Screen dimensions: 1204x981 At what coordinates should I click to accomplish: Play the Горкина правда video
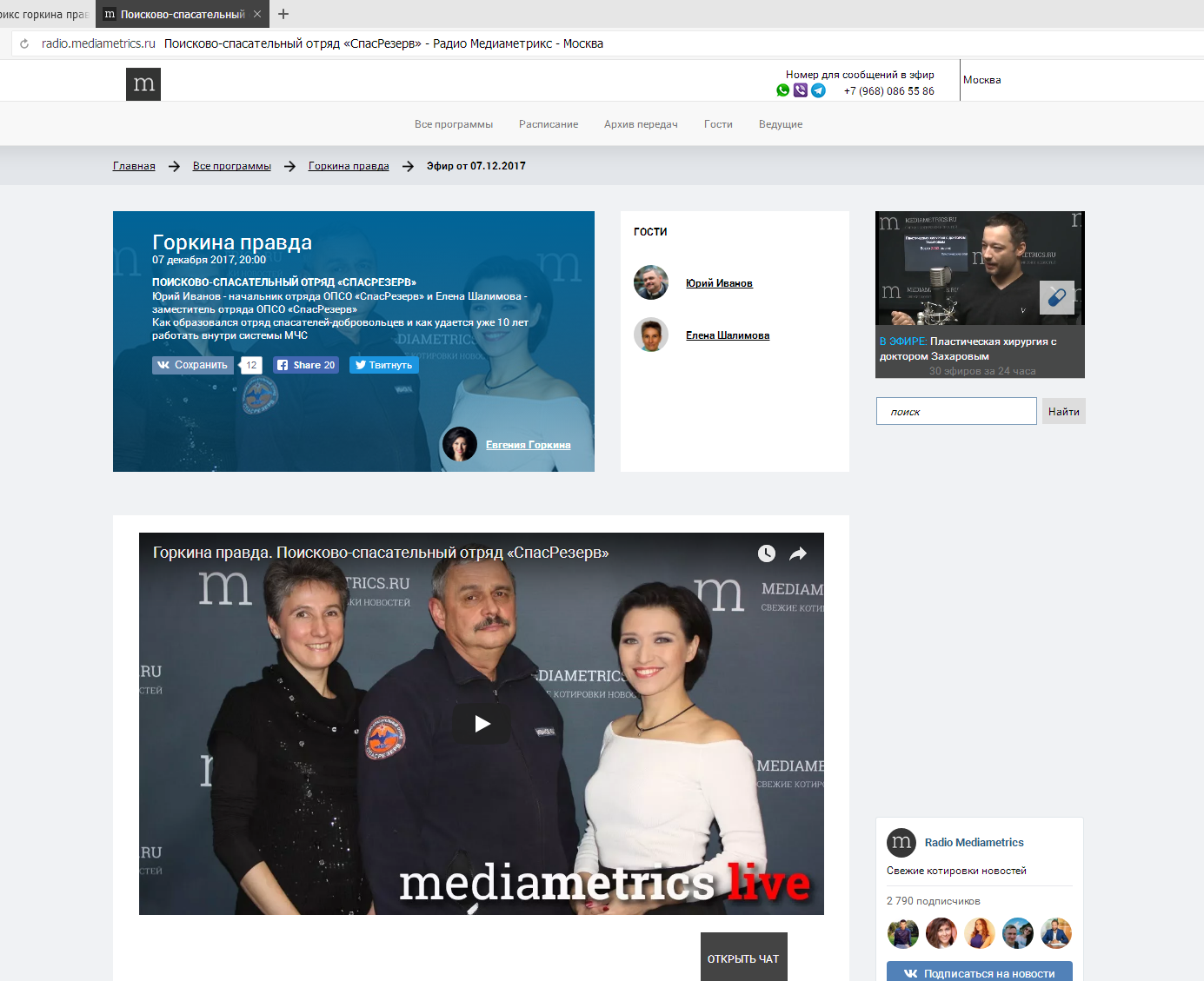click(x=482, y=724)
